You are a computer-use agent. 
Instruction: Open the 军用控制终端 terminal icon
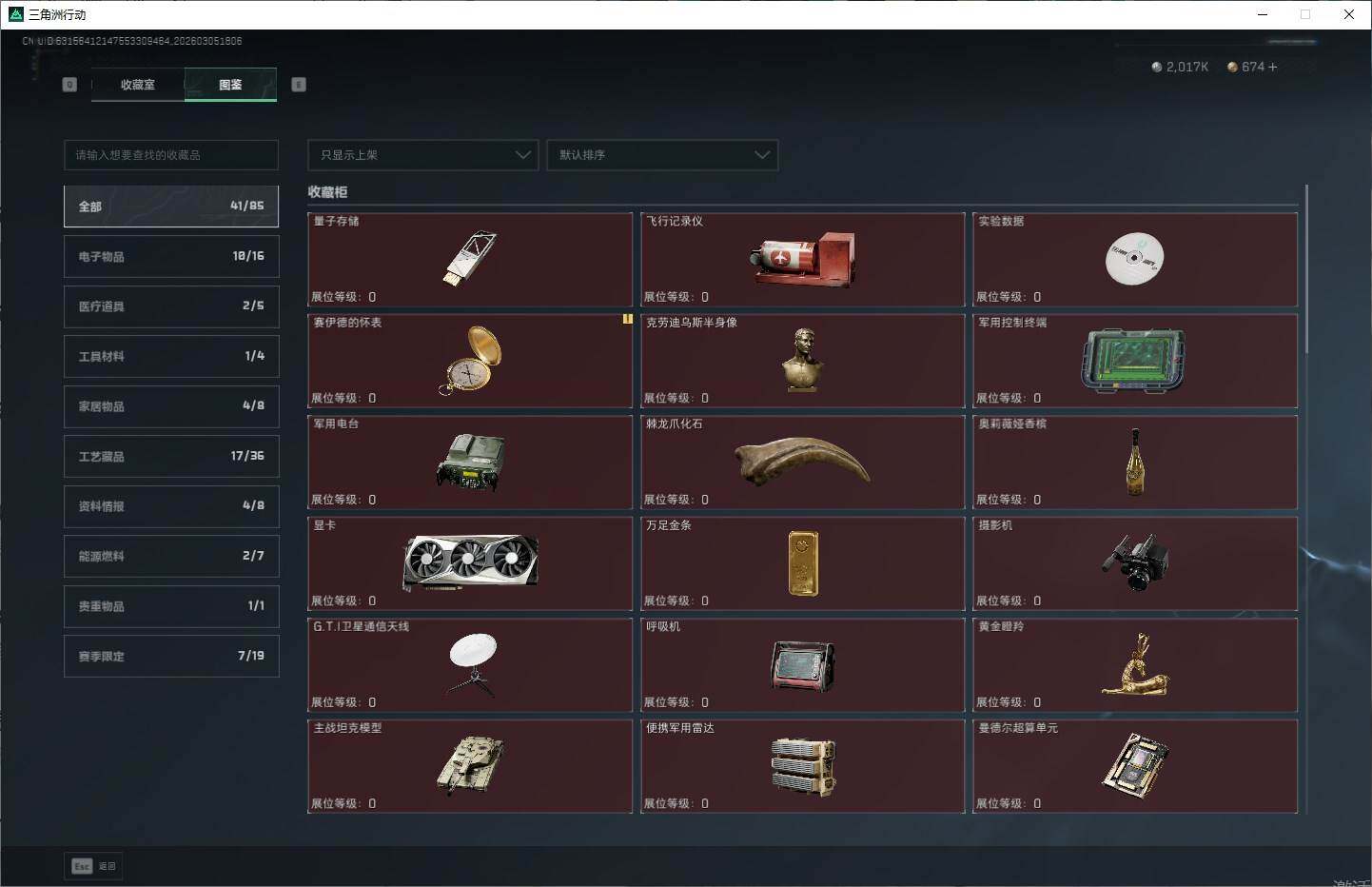[x=1134, y=361]
